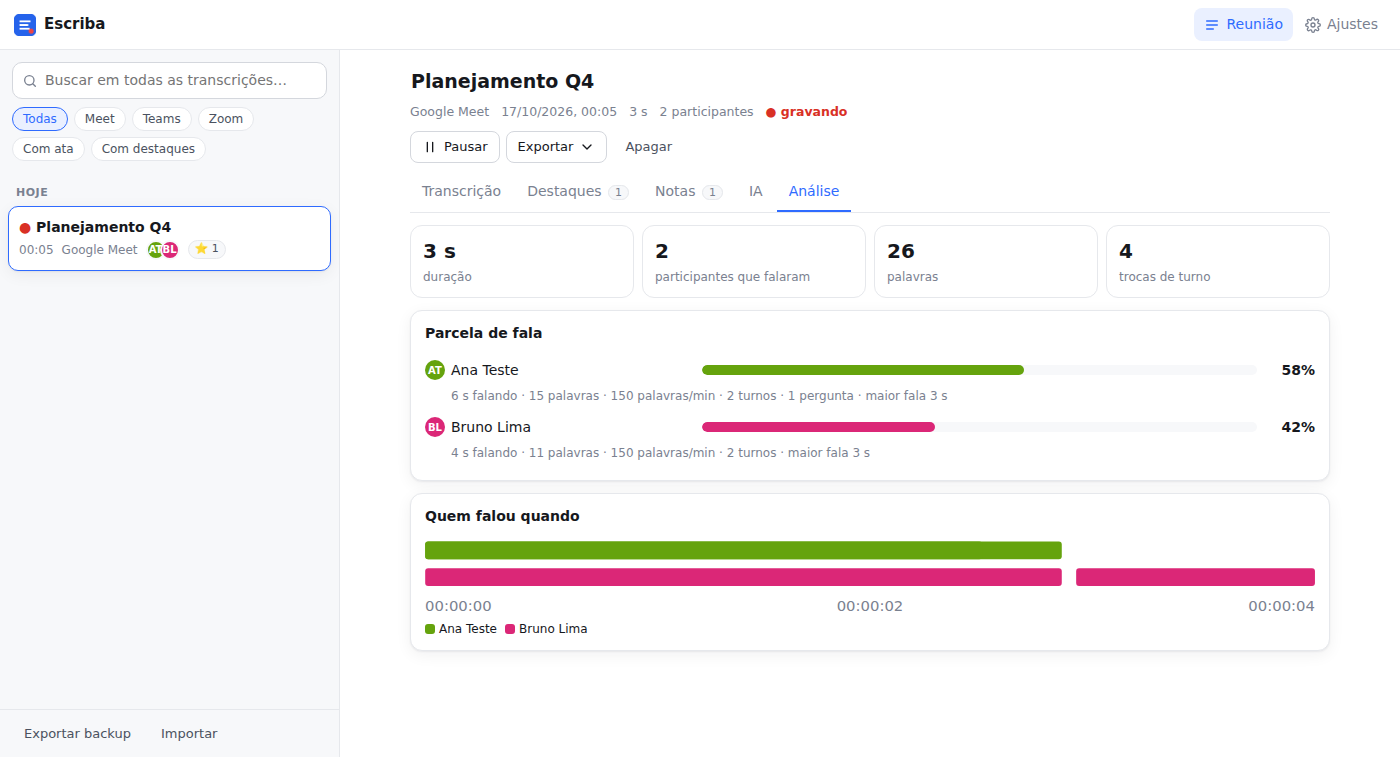Viewport: 1400px width, 757px height.
Task: Open the Reunião view in the top bar
Action: click(x=1243, y=25)
